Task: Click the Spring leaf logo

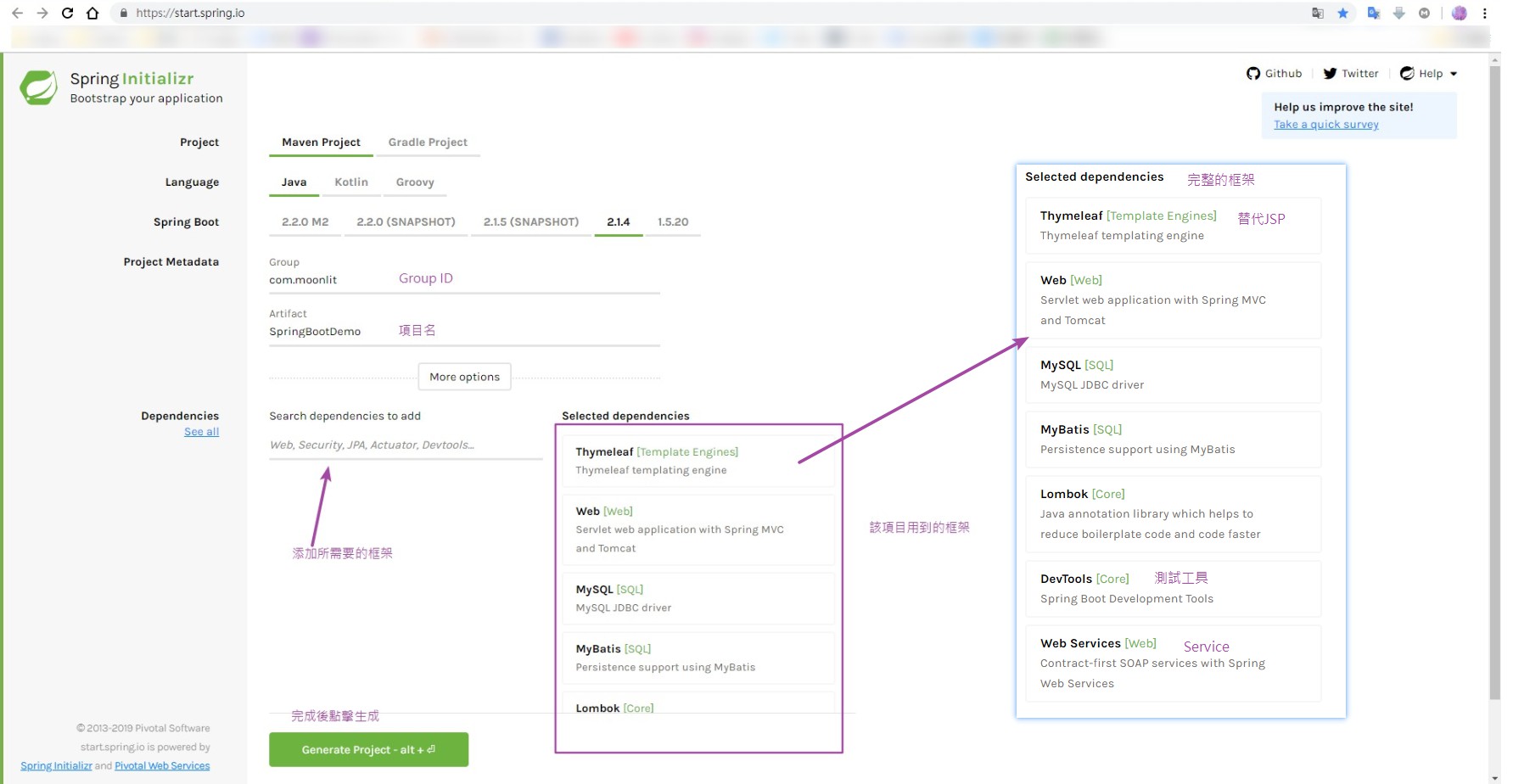Action: tap(39, 87)
